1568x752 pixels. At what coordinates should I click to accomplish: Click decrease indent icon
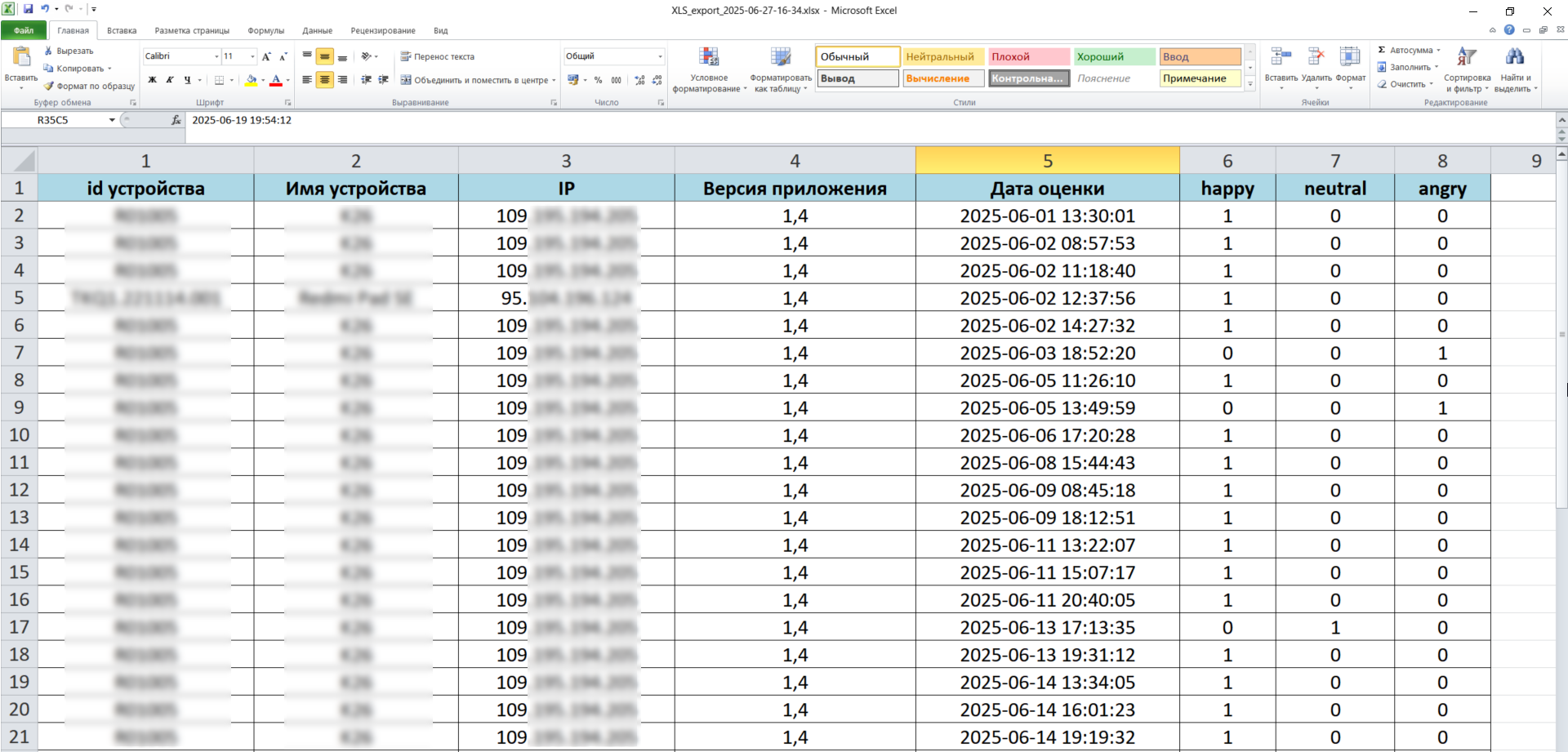366,80
